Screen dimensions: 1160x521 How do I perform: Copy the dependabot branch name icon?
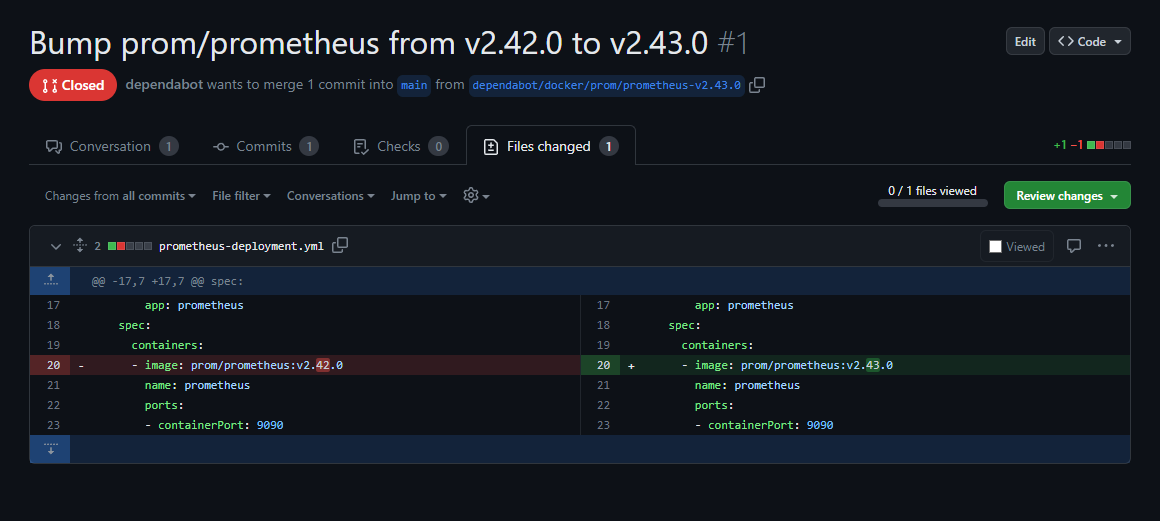pyautogui.click(x=757, y=85)
